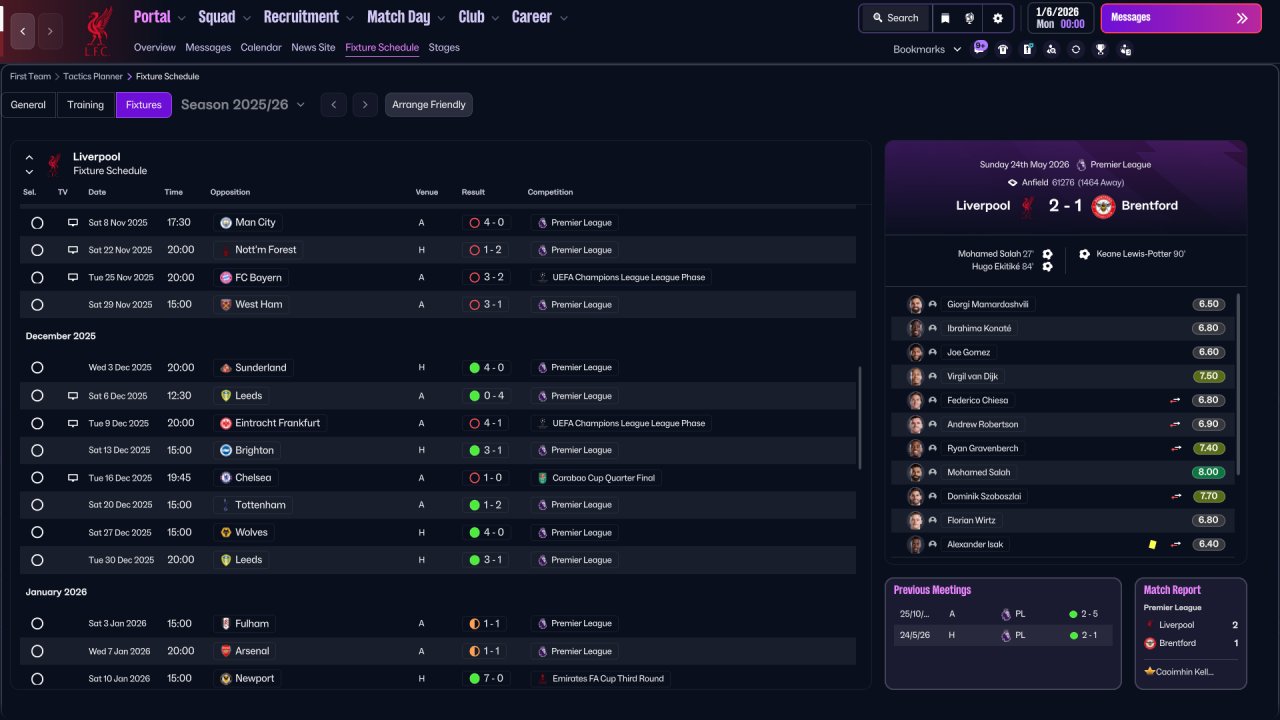
Task: Open the Man City club badge
Action: [226, 223]
